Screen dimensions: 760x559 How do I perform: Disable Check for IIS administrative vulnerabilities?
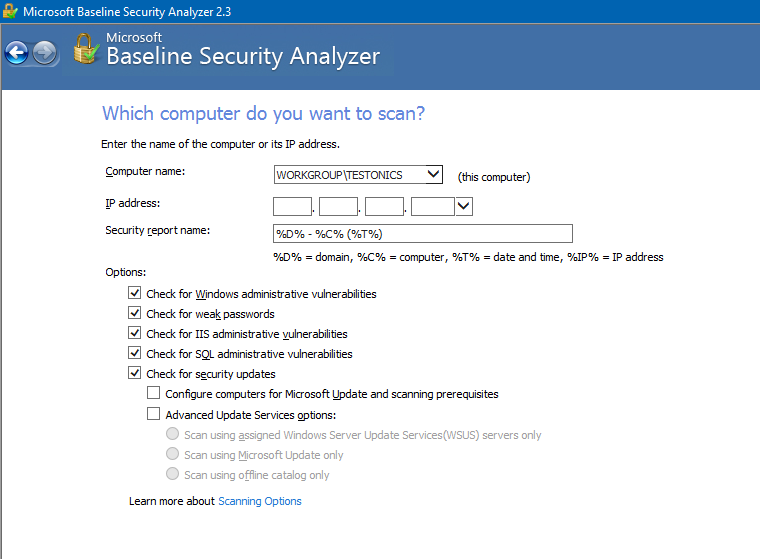pos(135,334)
